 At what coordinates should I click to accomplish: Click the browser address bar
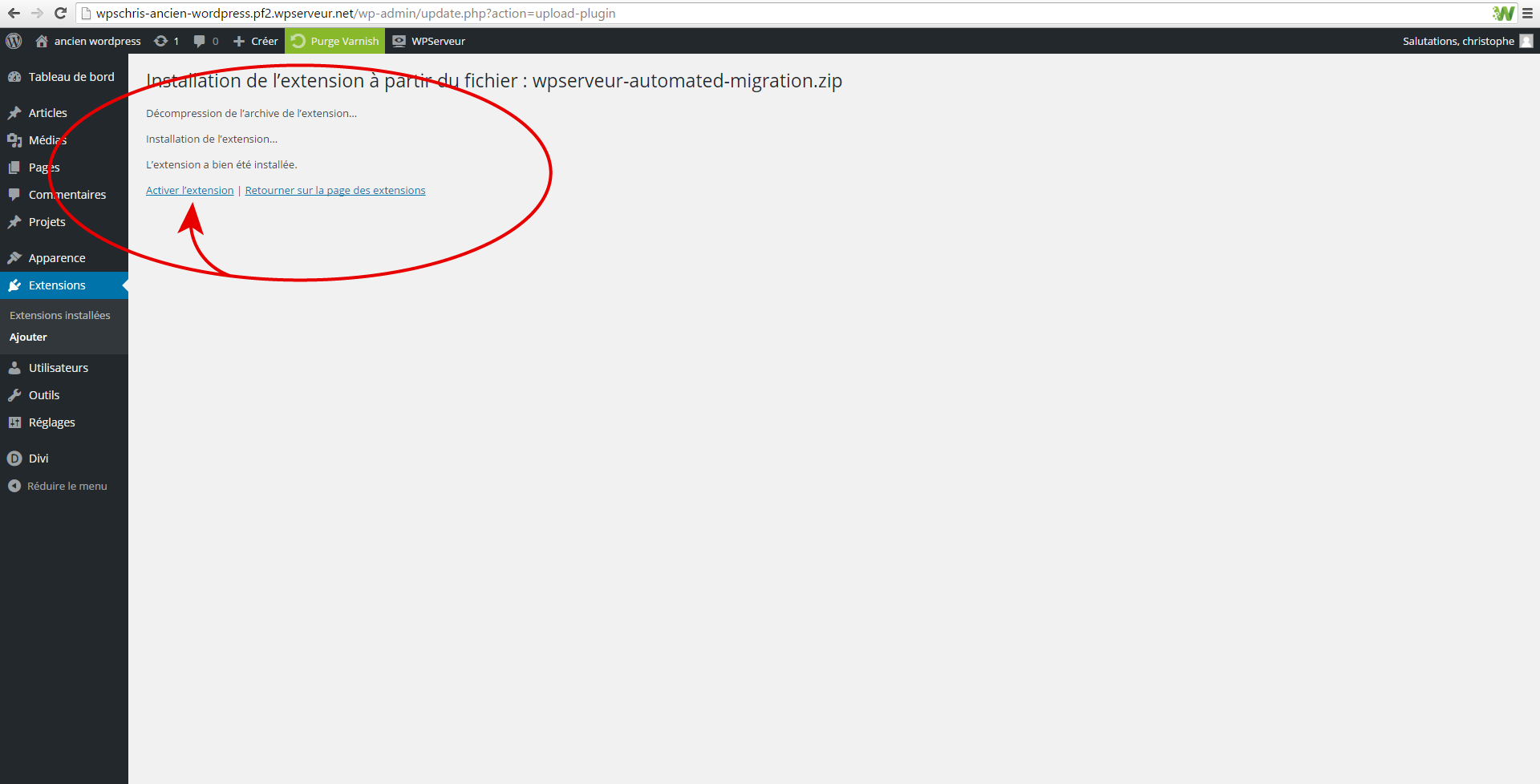tap(722, 13)
